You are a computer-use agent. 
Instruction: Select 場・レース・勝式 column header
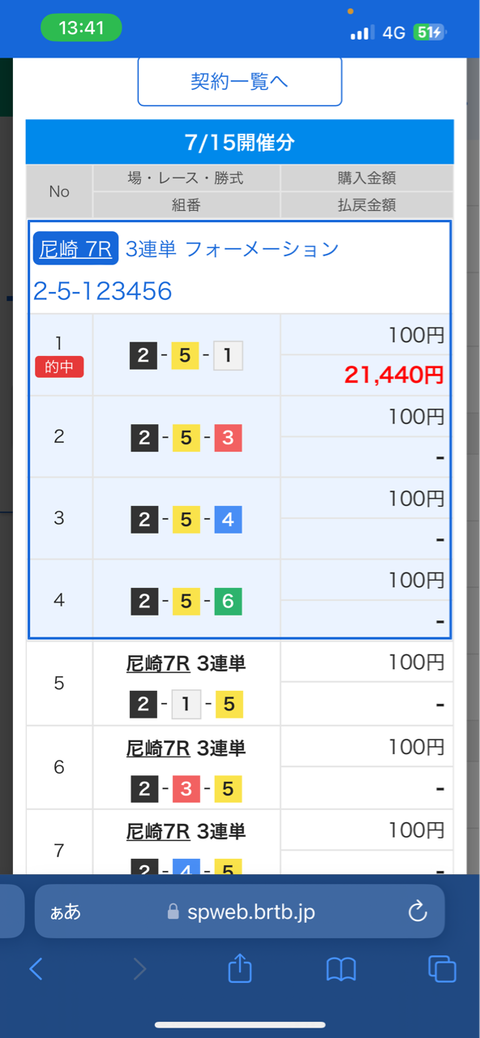(186, 178)
